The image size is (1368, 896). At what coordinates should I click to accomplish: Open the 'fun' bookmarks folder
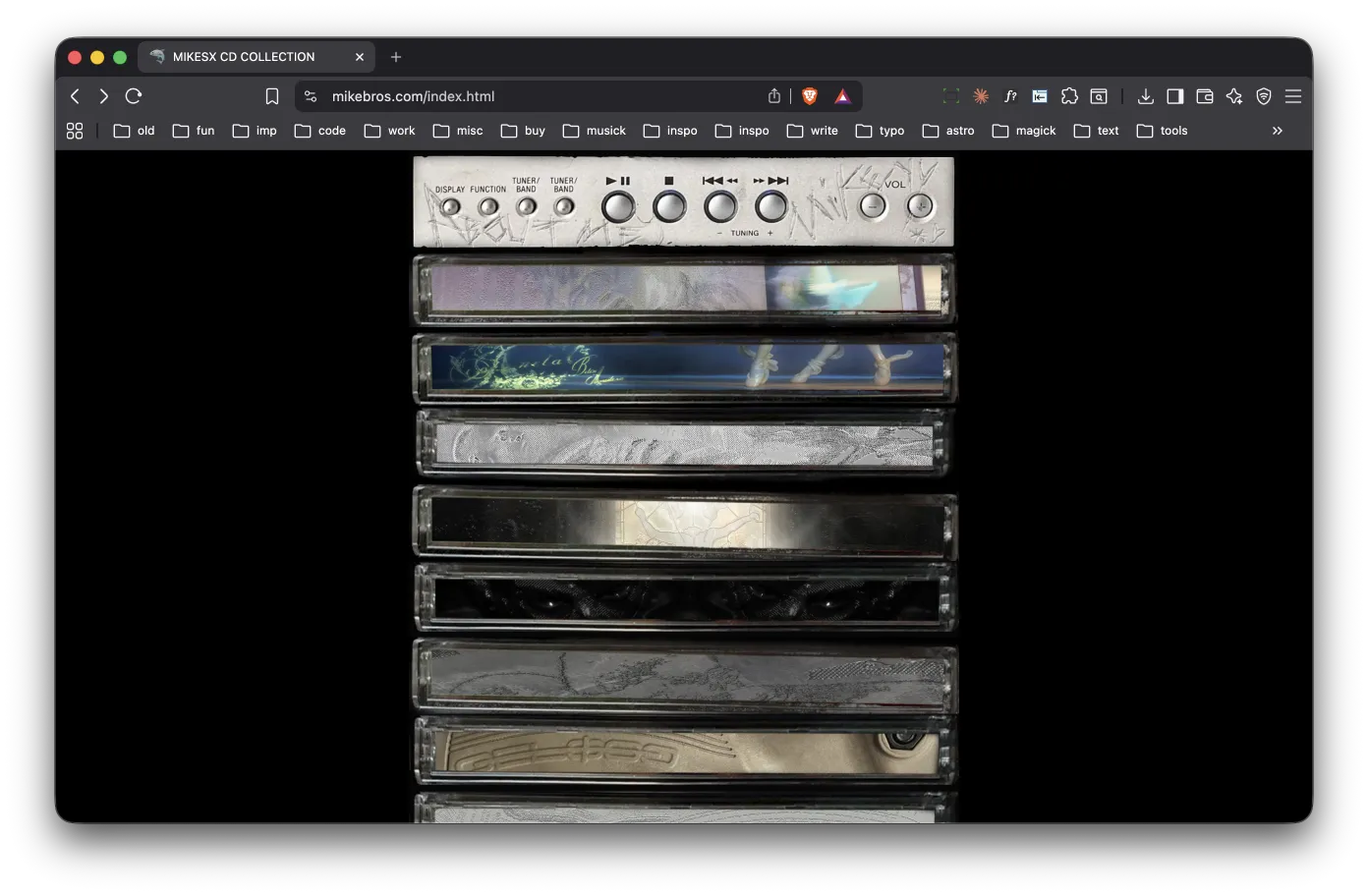[194, 131]
